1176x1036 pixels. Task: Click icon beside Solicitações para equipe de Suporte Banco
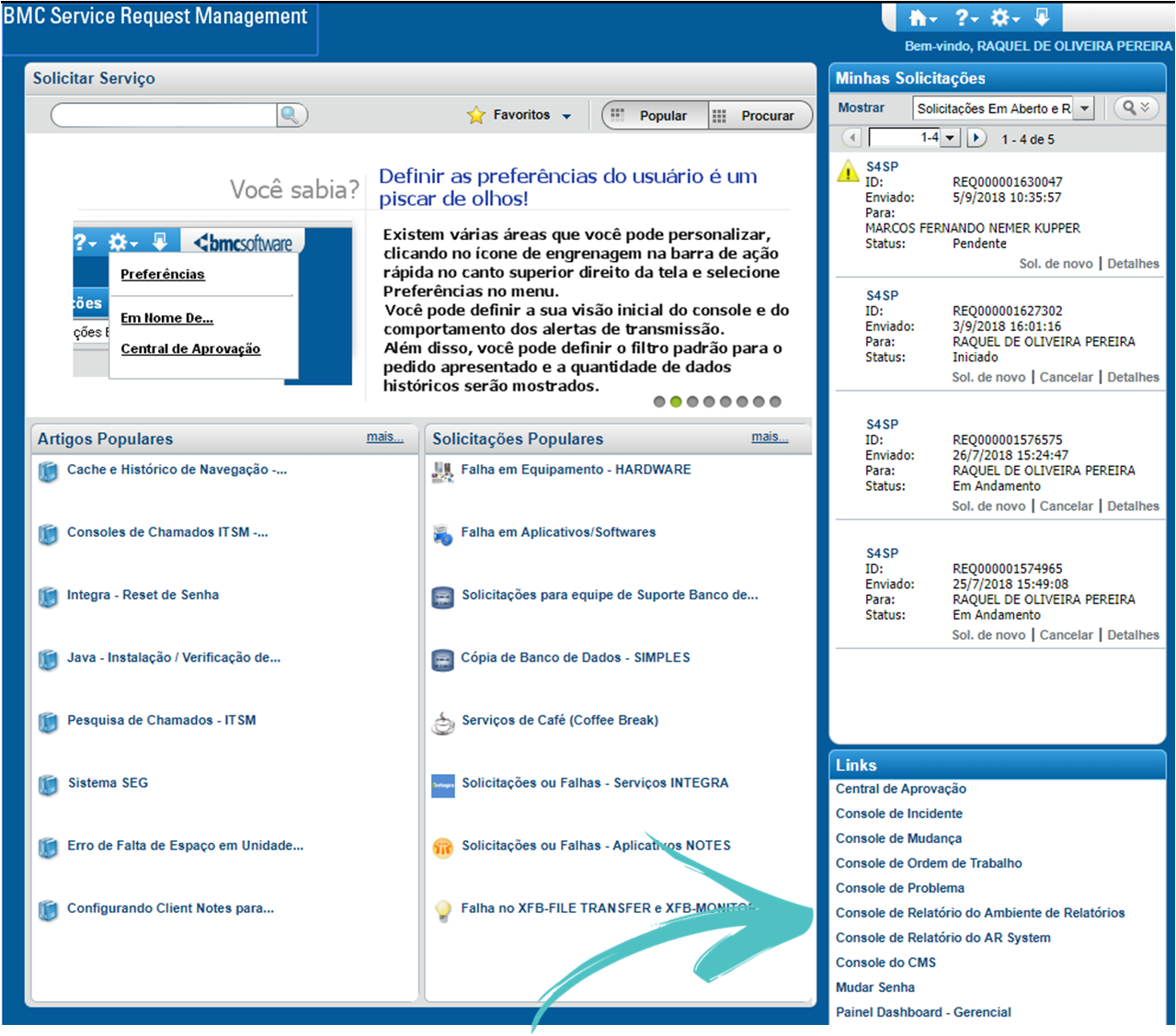click(x=443, y=598)
